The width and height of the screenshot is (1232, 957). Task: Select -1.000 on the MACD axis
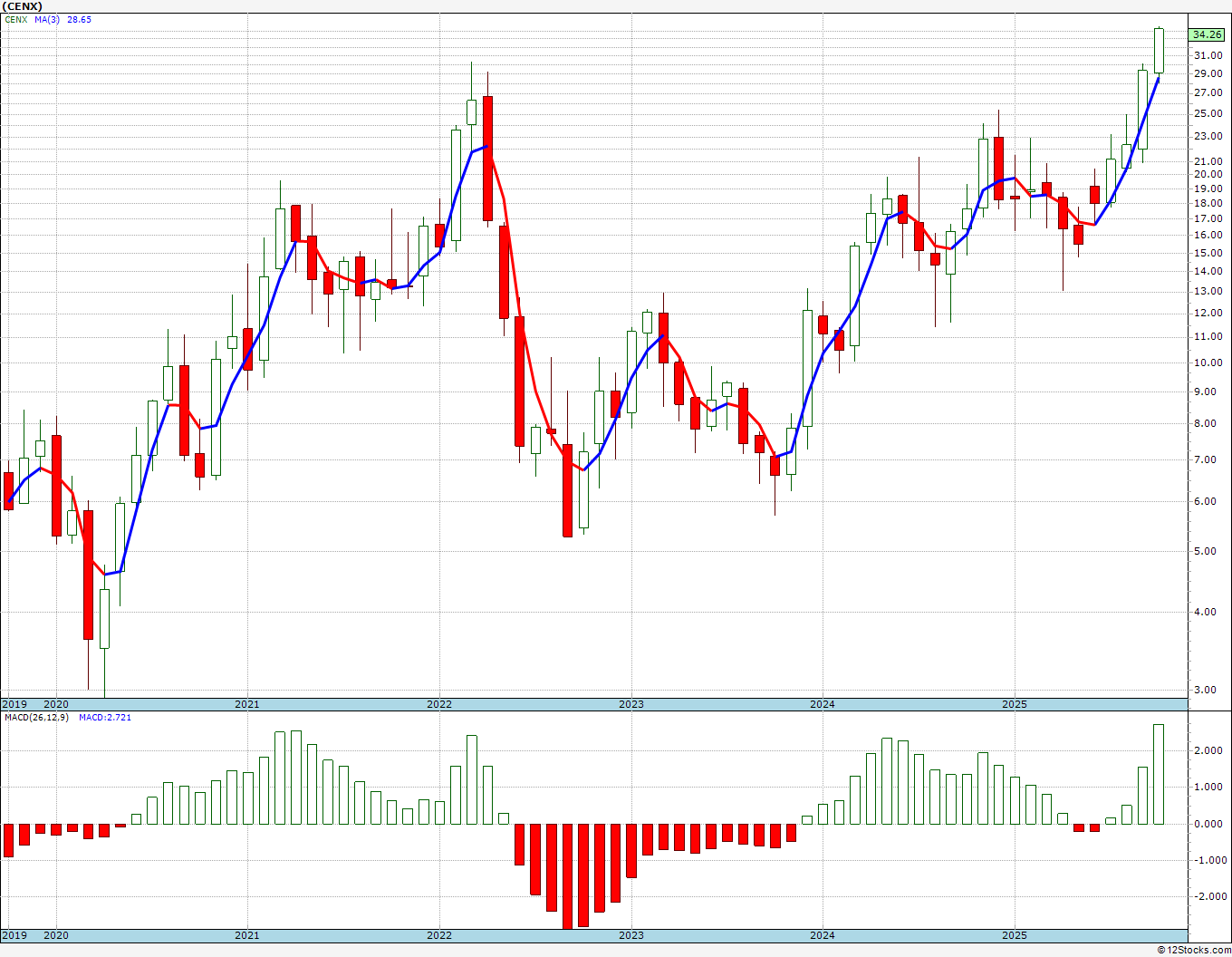coord(1209,860)
